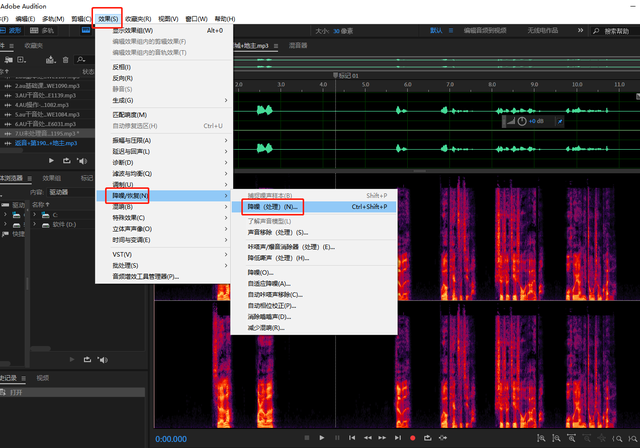Click the new file icon in Files panel
This screenshot has height=448, width=640.
click(22, 60)
